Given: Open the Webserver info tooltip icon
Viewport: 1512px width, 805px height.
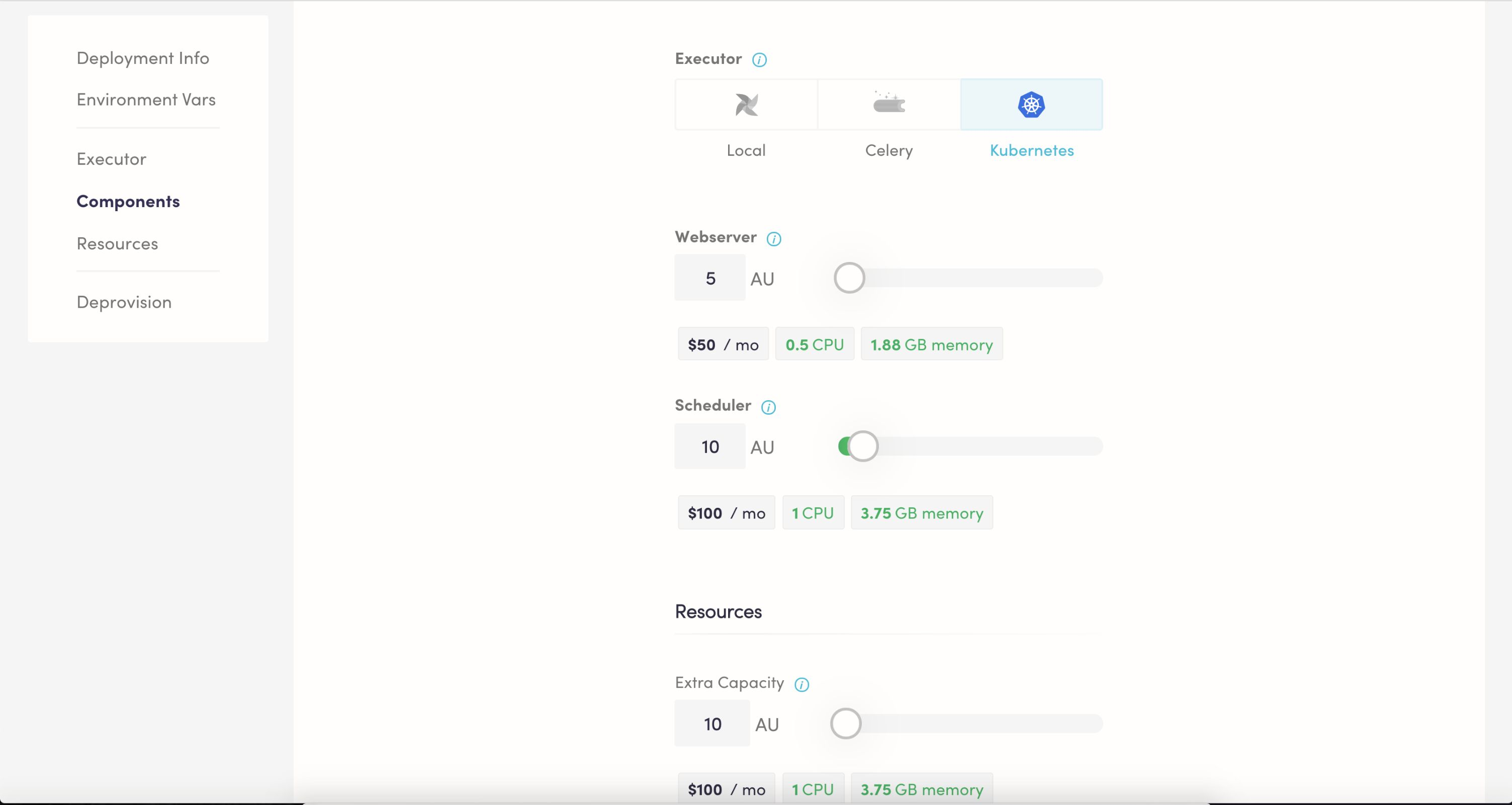Looking at the screenshot, I should [x=774, y=239].
